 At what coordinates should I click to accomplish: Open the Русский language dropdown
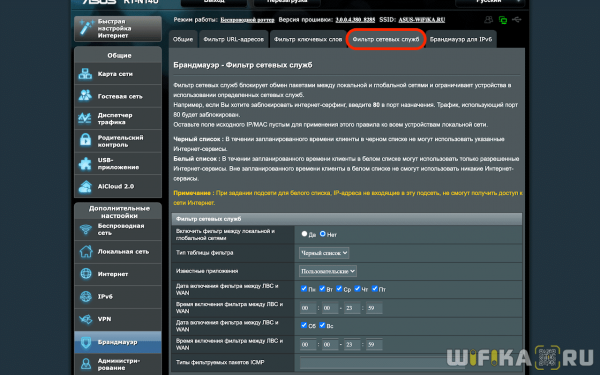tap(490, 2)
